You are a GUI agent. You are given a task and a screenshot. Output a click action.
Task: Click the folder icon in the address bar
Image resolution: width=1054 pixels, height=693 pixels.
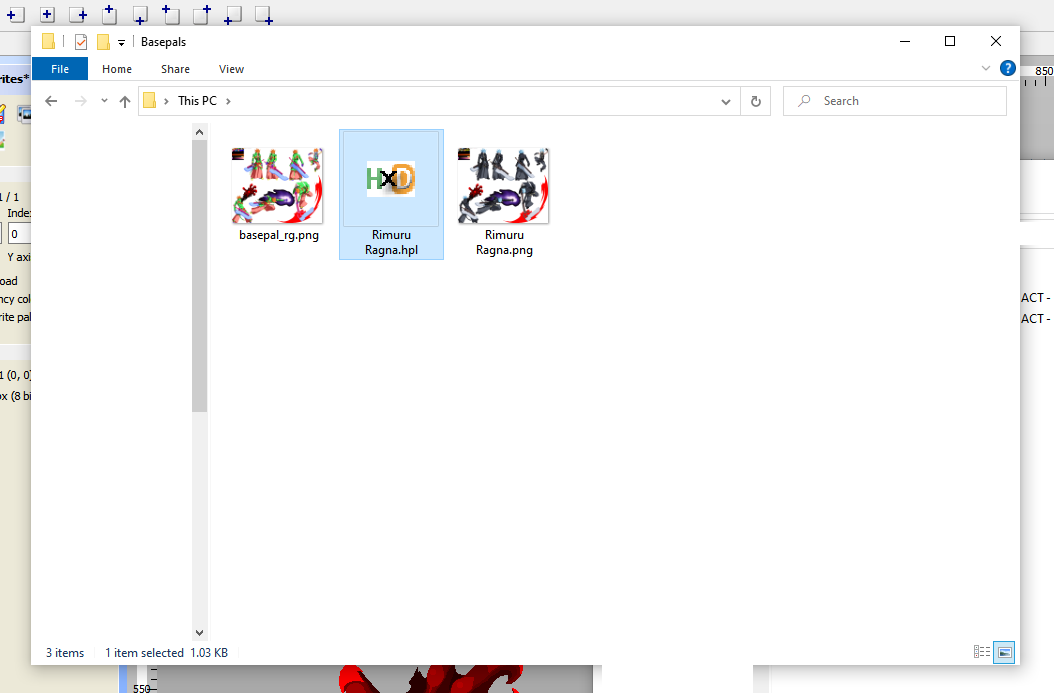pyautogui.click(x=150, y=101)
